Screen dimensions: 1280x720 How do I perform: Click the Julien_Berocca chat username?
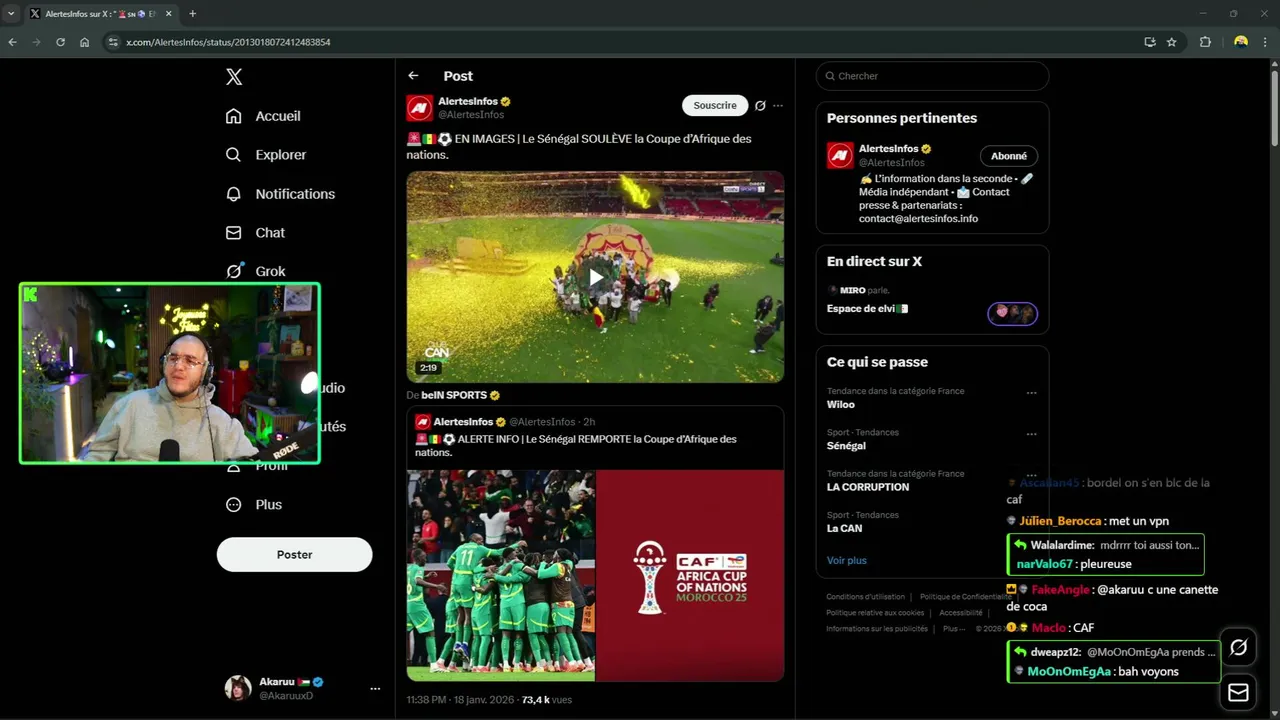tap(1060, 521)
